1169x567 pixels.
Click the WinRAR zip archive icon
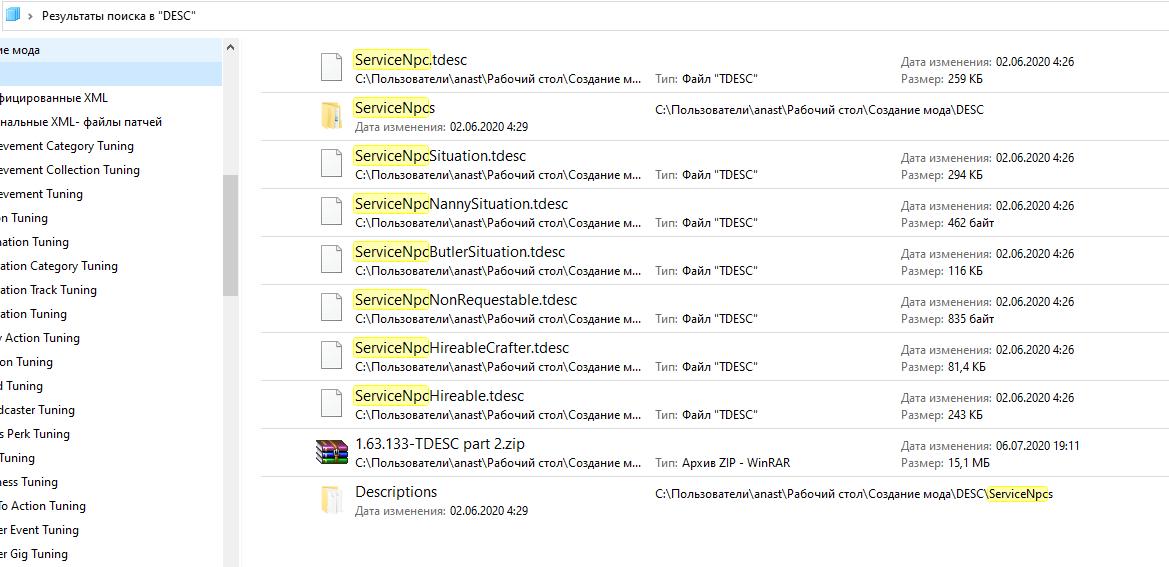click(331, 452)
